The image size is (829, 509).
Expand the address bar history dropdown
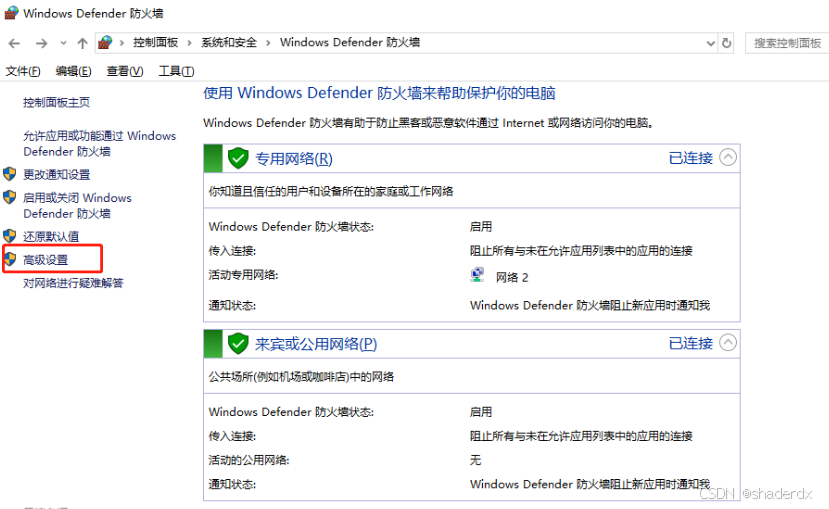tap(711, 43)
